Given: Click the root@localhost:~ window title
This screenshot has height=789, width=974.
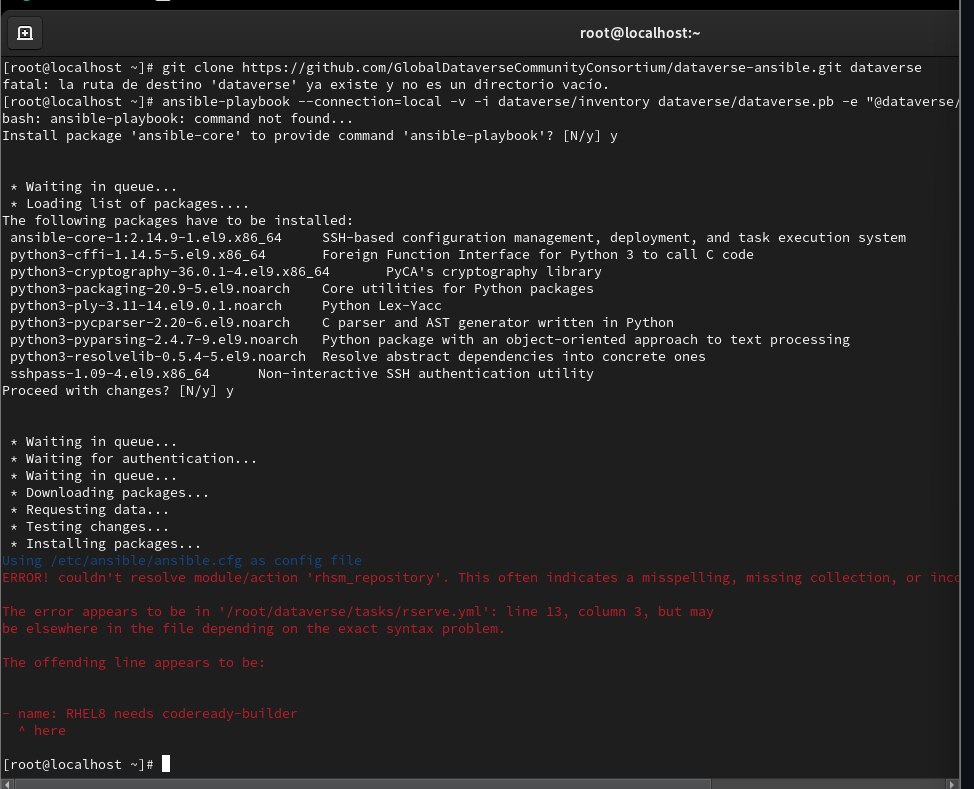Looking at the screenshot, I should [640, 33].
